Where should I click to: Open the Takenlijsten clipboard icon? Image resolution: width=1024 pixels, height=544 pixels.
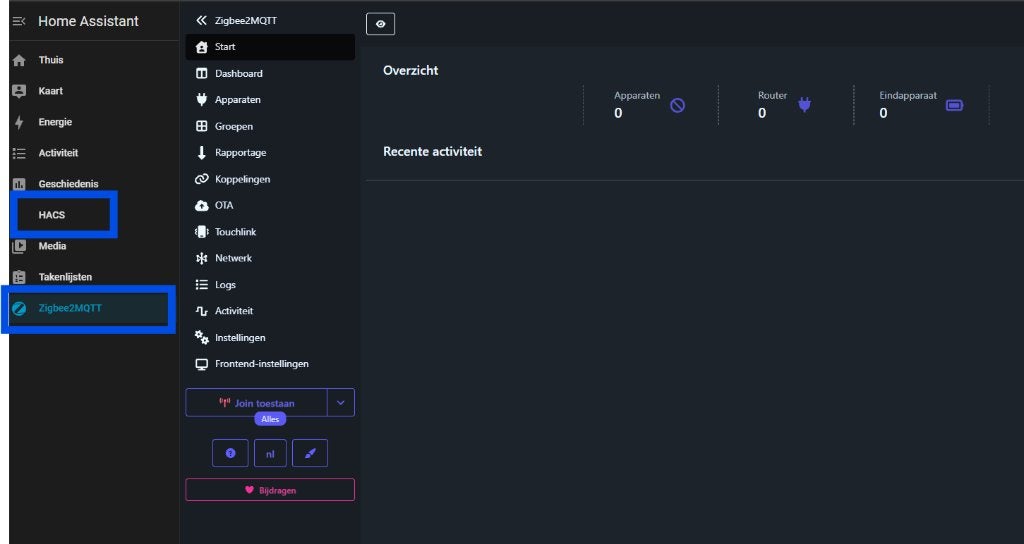19,277
